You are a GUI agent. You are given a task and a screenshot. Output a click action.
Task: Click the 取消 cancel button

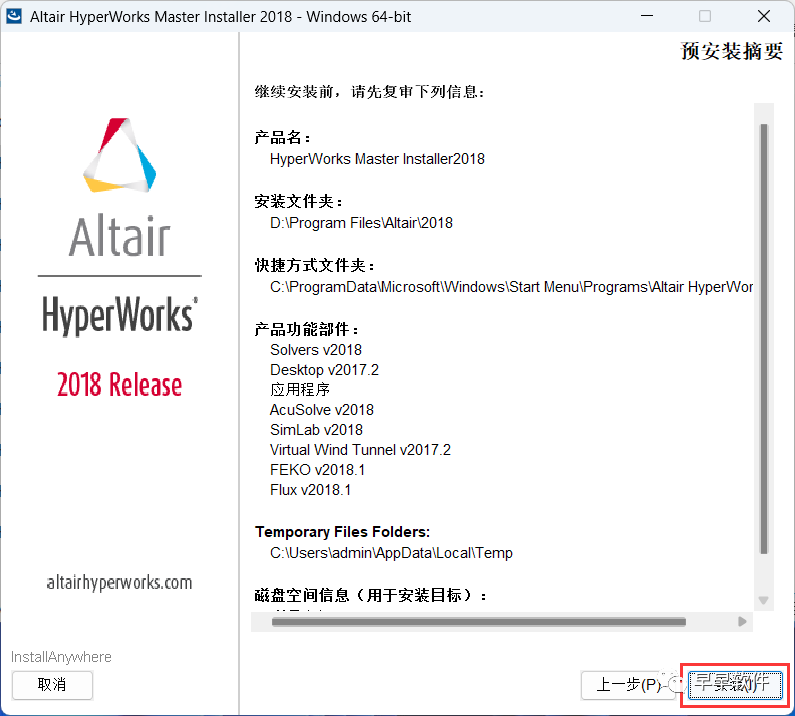pyautogui.click(x=52, y=685)
